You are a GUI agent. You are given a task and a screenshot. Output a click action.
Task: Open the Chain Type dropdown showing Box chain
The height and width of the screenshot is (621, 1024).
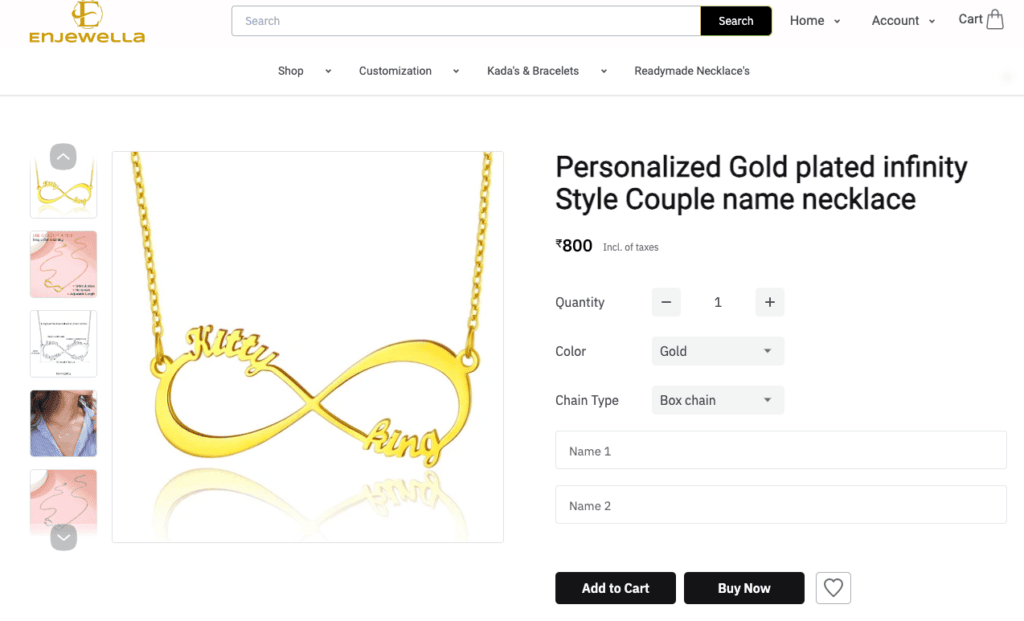click(x=717, y=400)
